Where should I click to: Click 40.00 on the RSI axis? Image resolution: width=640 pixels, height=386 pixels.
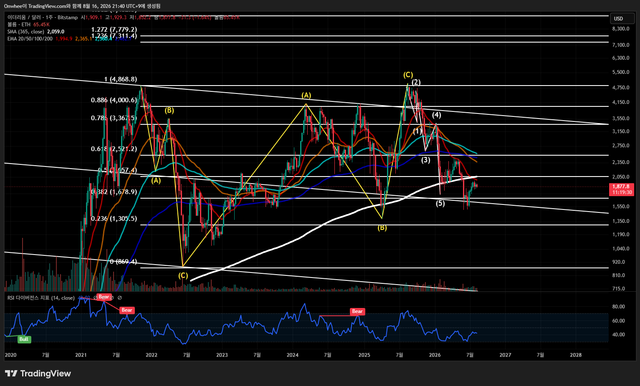(619, 335)
